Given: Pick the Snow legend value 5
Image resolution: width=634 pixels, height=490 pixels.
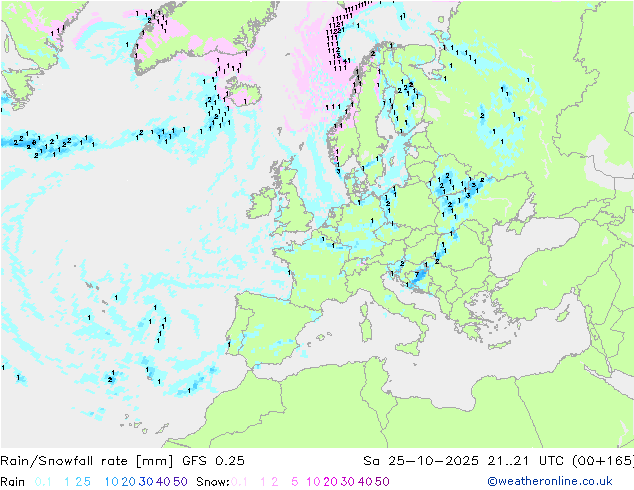Looking at the screenshot, I should coord(295,482).
